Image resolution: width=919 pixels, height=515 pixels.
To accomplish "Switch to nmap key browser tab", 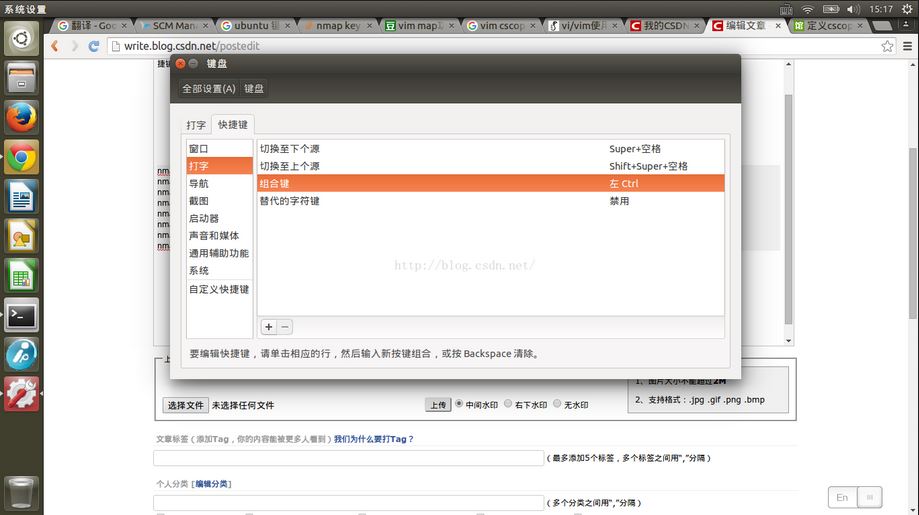I will pyautogui.click(x=338, y=26).
